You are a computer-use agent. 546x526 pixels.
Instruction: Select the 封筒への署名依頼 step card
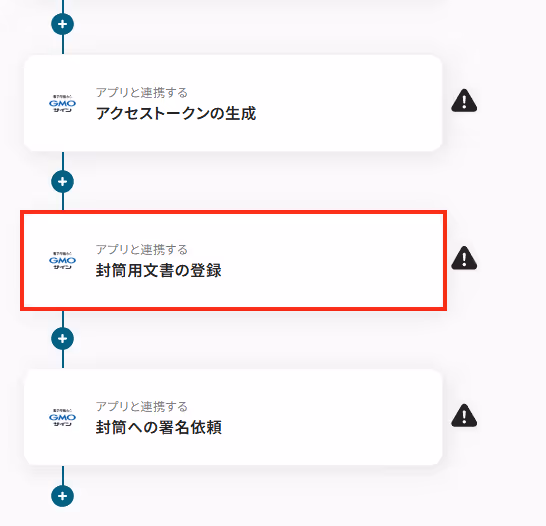pos(233,417)
